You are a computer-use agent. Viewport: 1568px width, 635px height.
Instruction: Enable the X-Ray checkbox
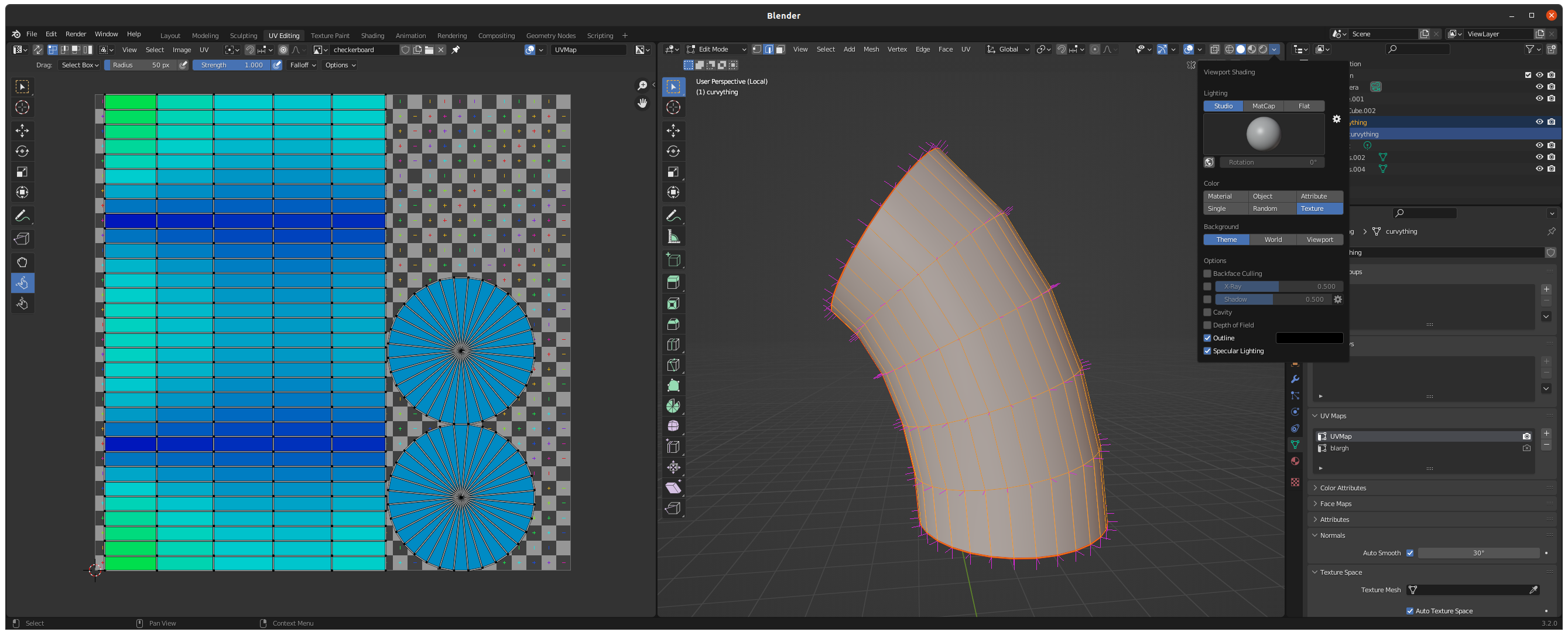(x=1207, y=287)
